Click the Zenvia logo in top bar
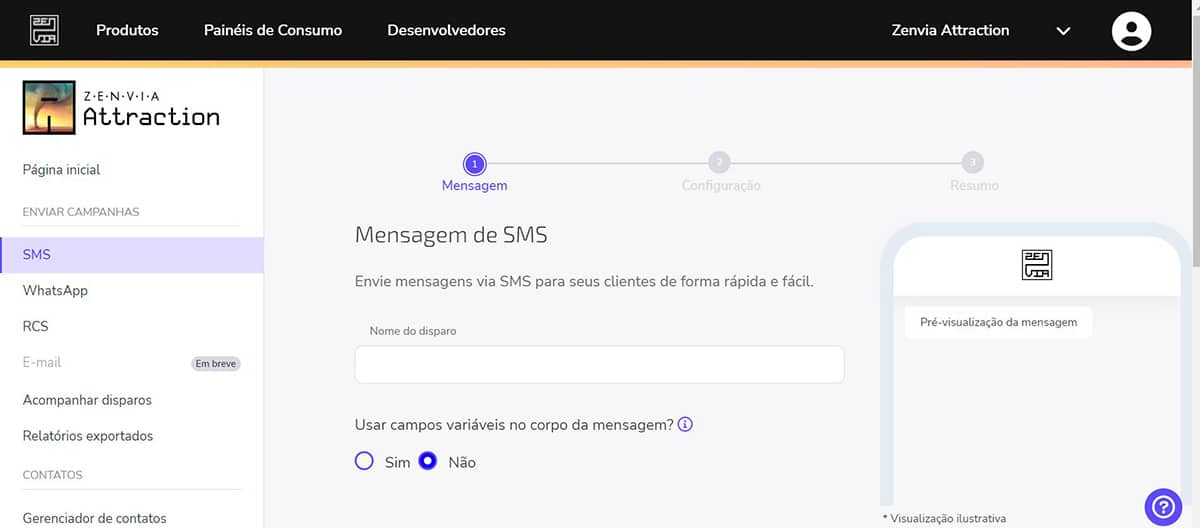Screen dimensions: 1200x528 (x=44, y=30)
